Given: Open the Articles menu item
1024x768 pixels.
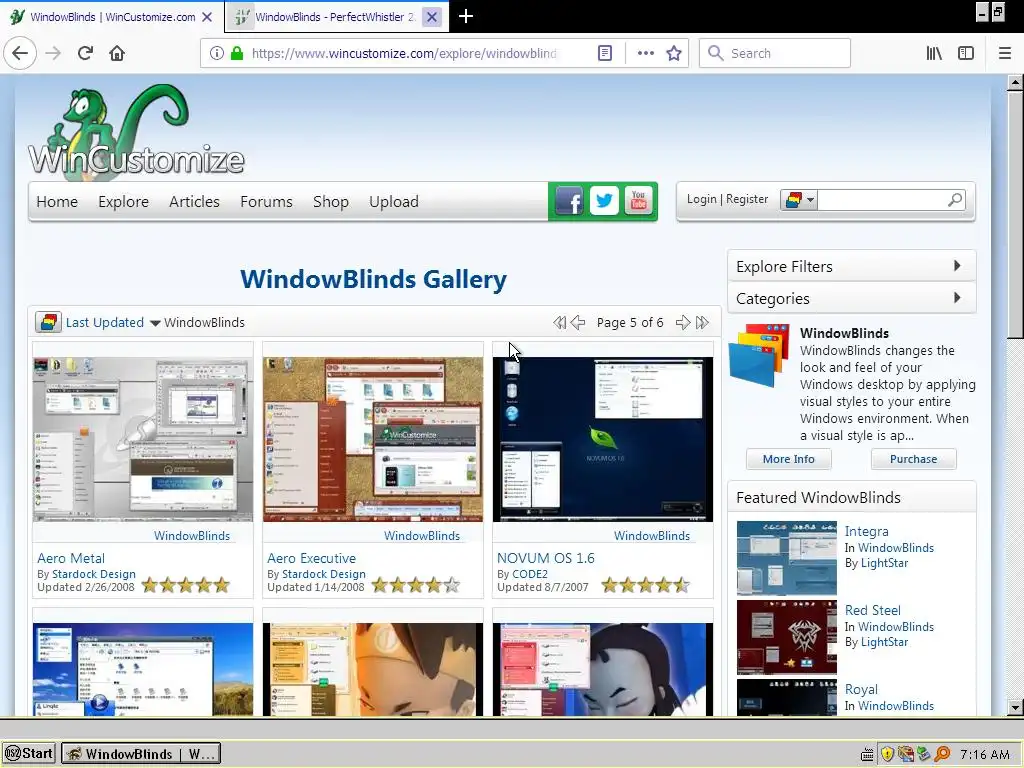Looking at the screenshot, I should 194,202.
